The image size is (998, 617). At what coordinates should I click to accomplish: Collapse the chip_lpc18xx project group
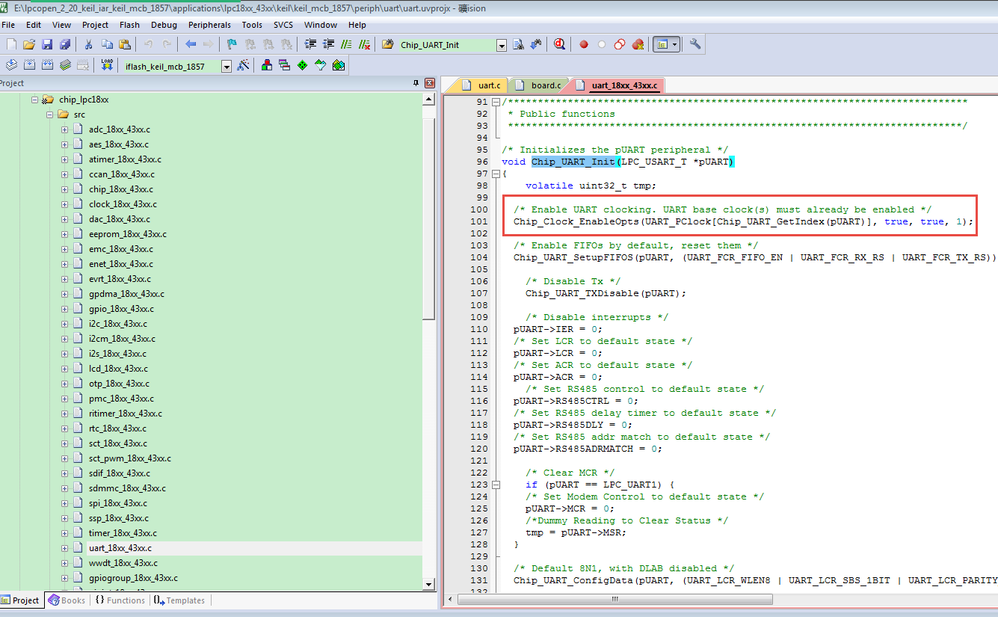[35, 99]
